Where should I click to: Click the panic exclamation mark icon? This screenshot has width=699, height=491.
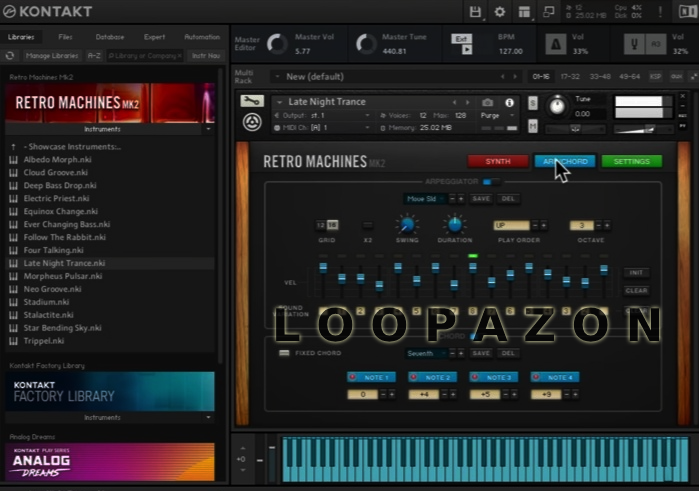coord(660,12)
